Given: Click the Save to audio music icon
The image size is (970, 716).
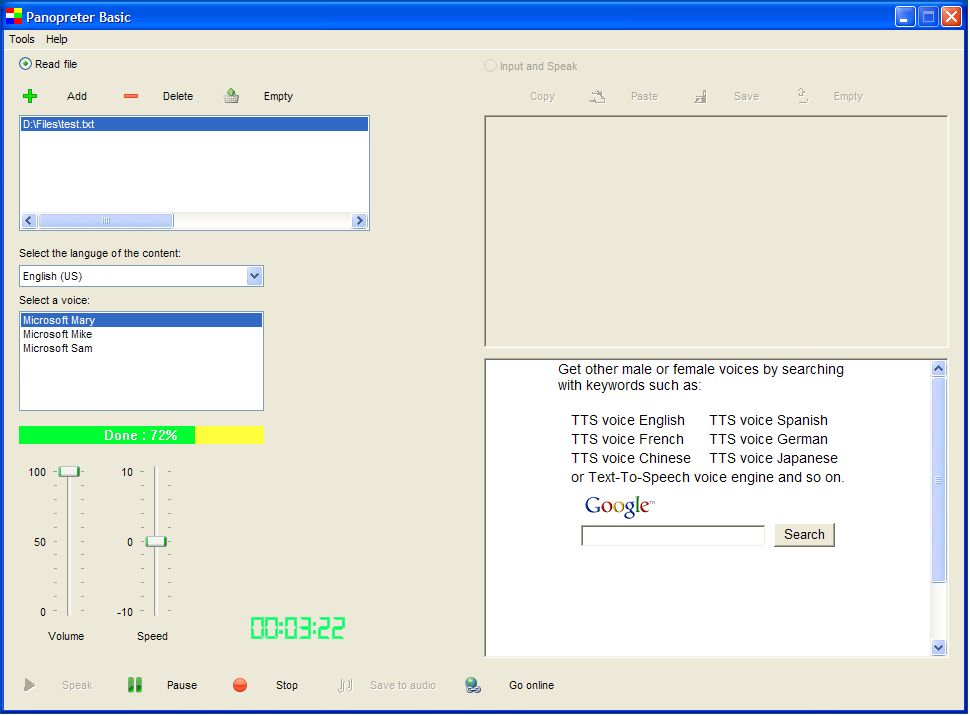Looking at the screenshot, I should pos(345,685).
